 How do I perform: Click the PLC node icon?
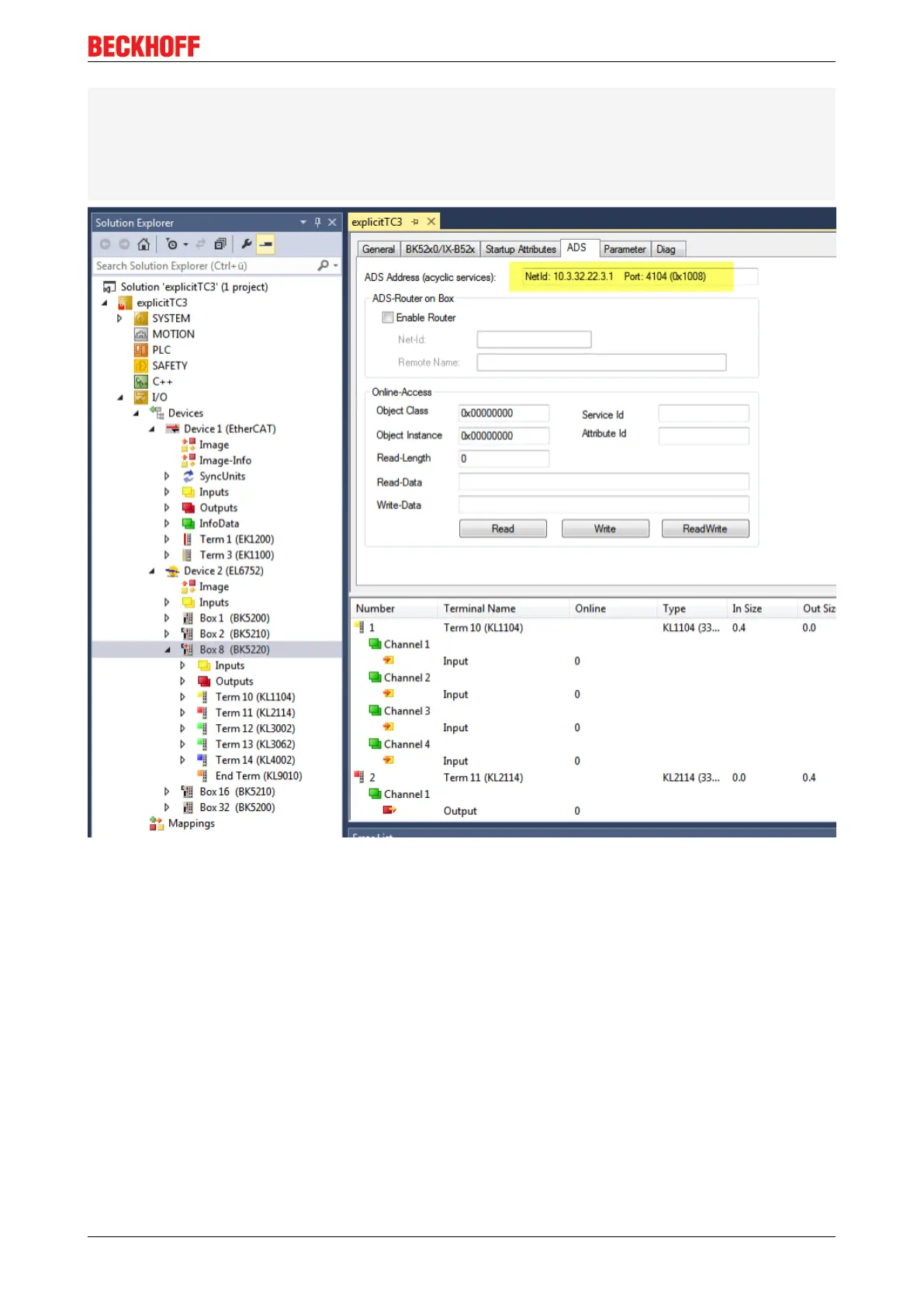click(x=141, y=350)
